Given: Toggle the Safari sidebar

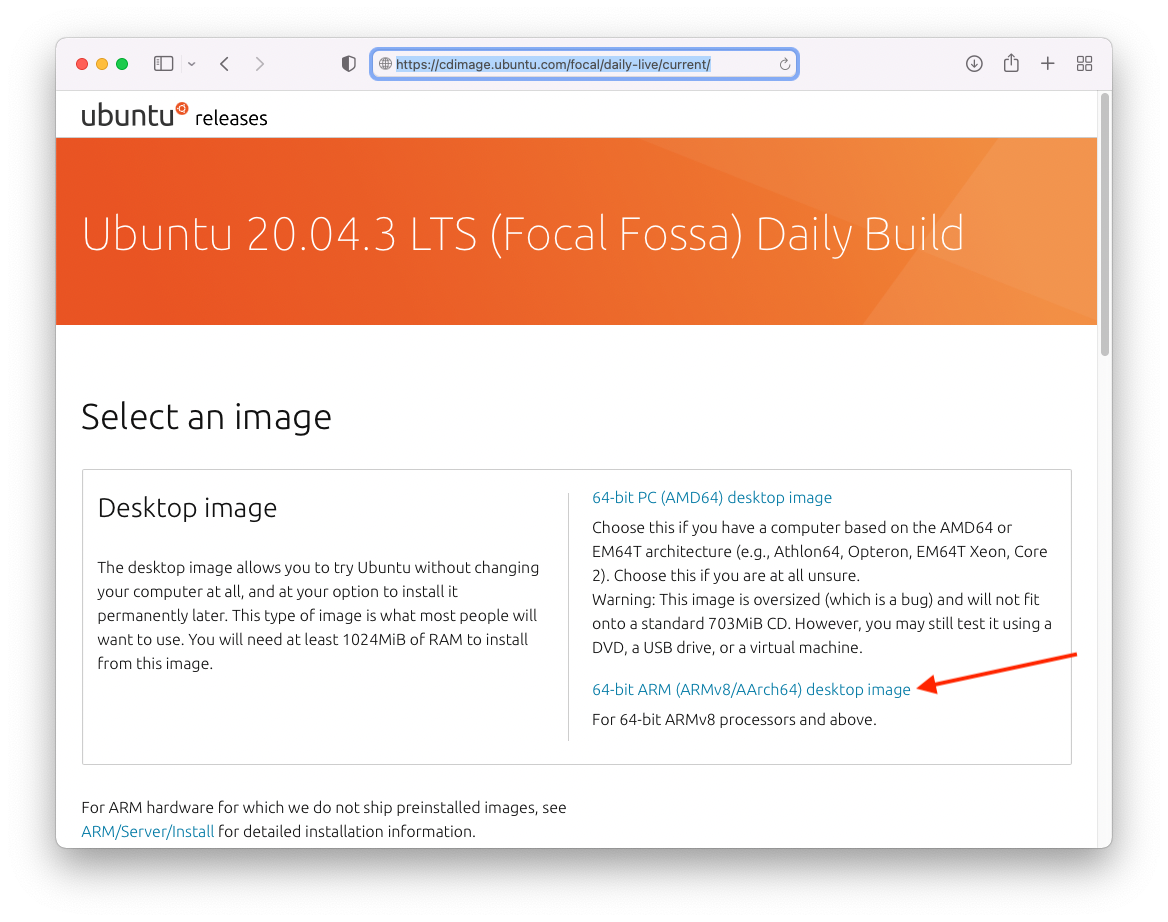Looking at the screenshot, I should 163,64.
